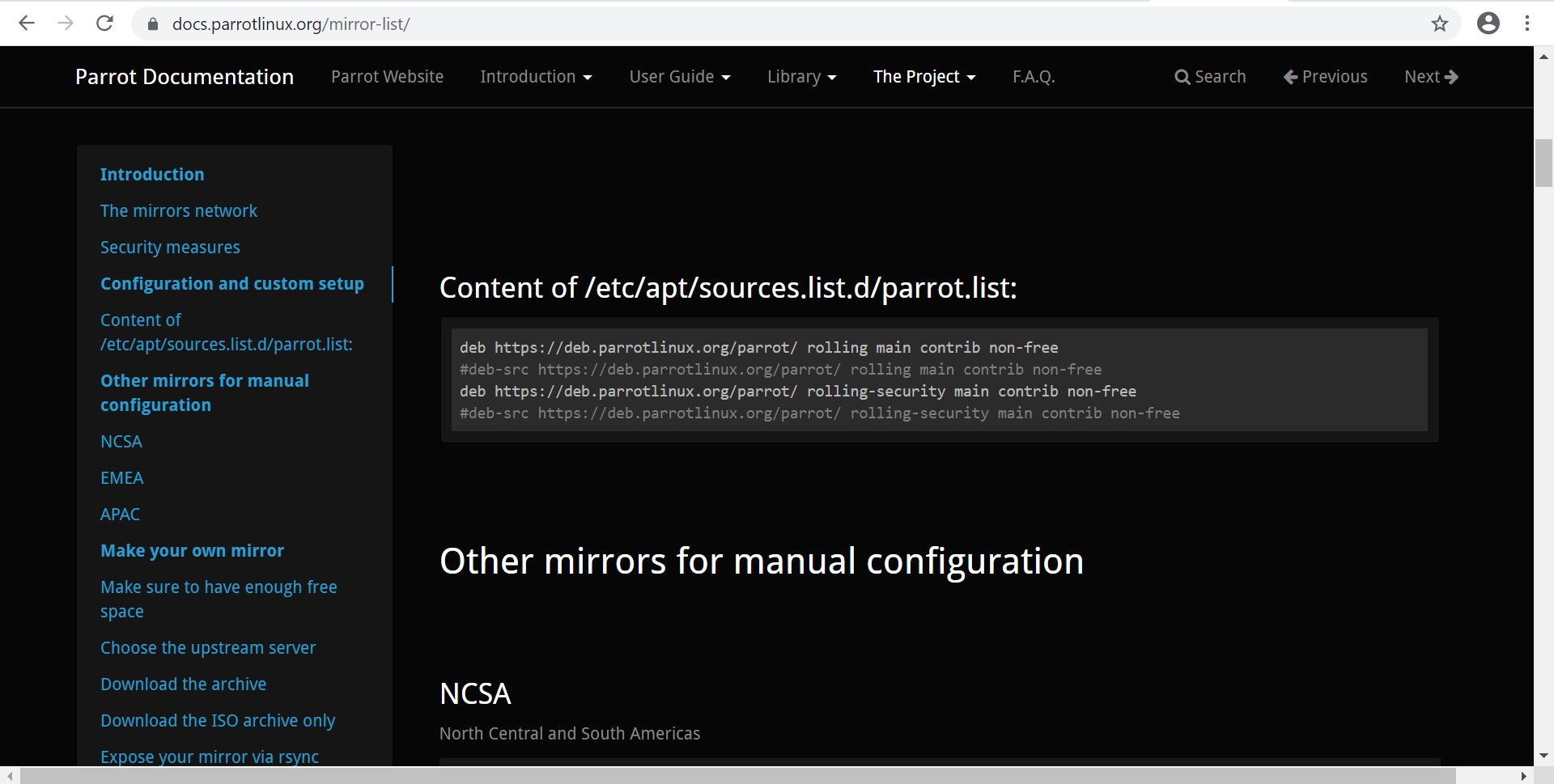Open the Chrome three-dot menu
The width and height of the screenshot is (1554, 784).
pos(1526,23)
